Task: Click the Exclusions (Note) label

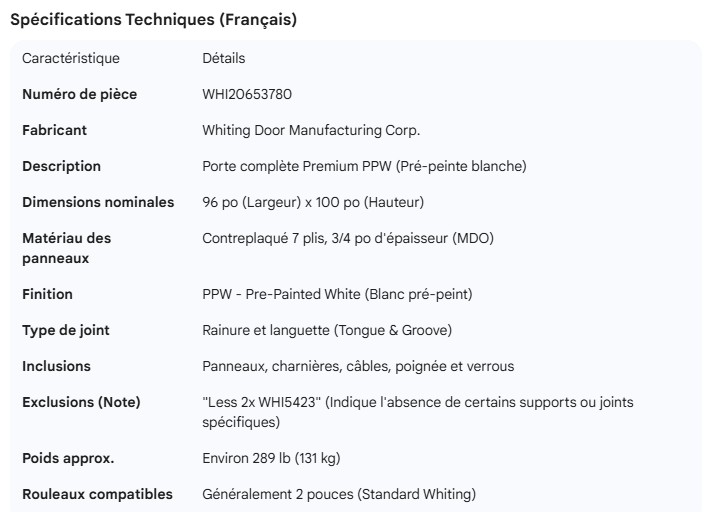Action: [82, 402]
